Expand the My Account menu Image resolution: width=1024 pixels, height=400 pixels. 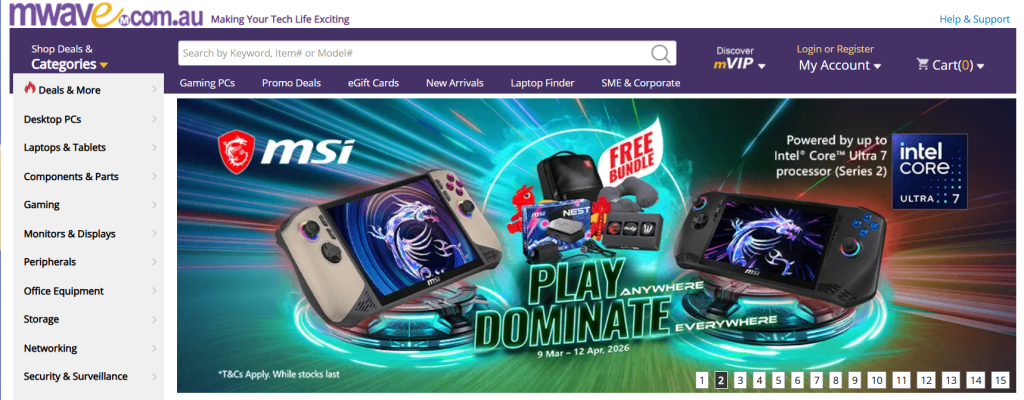pos(840,65)
